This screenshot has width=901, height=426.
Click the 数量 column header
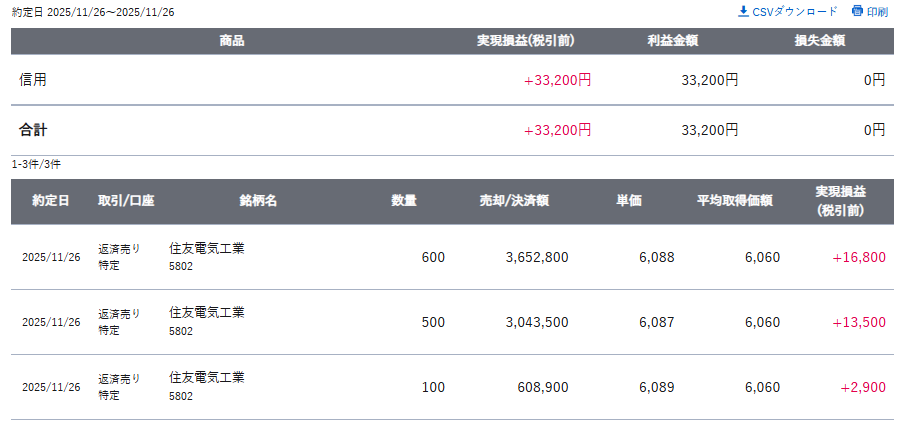tap(404, 200)
